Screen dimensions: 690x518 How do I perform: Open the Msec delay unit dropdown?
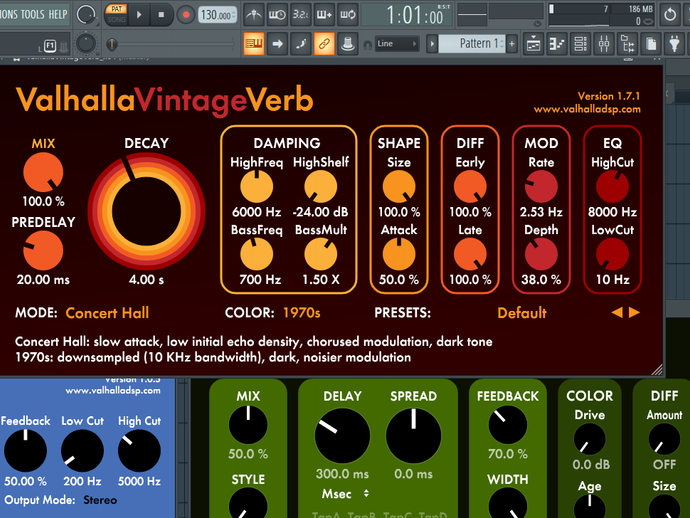345,494
